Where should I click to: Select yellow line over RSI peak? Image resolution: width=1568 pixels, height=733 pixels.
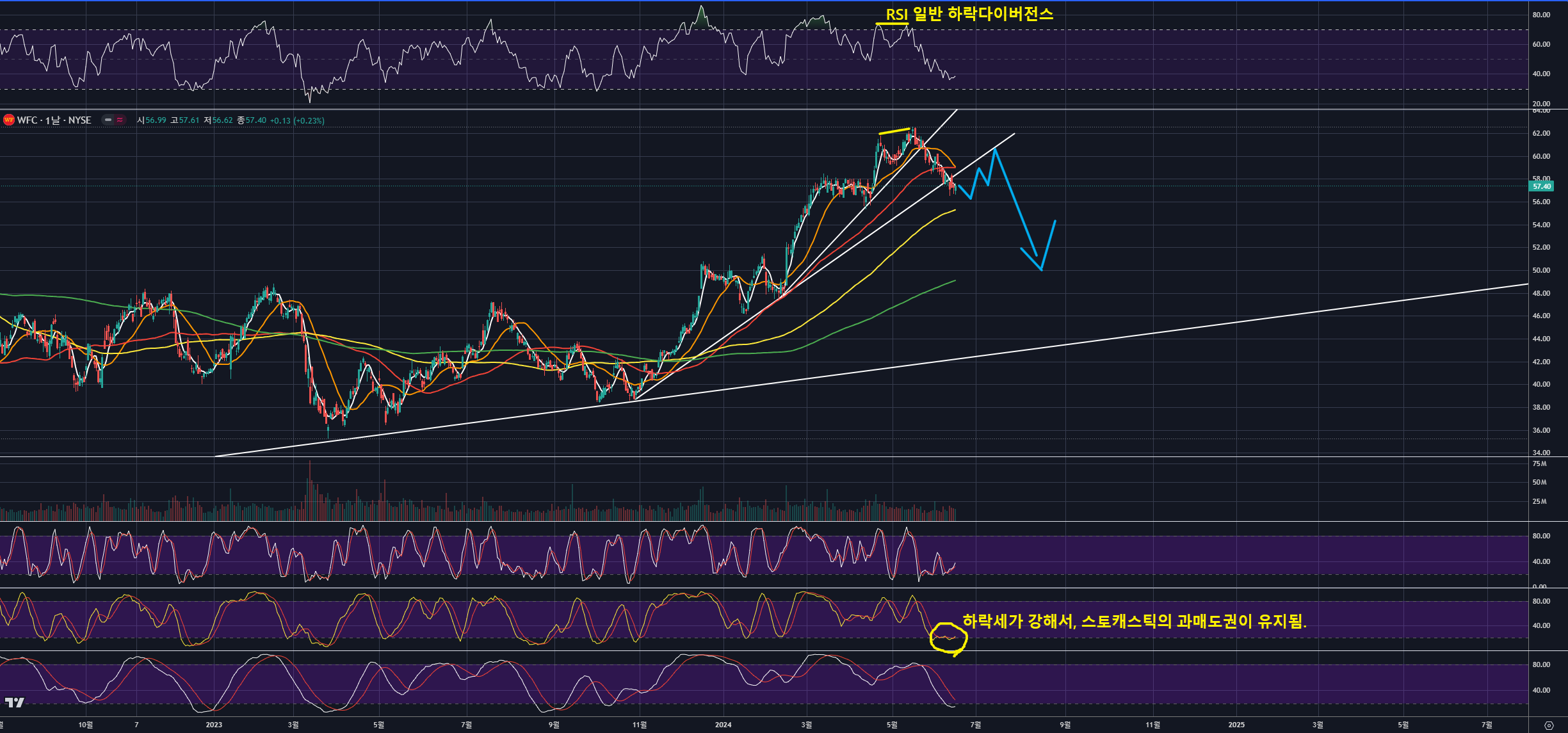click(x=891, y=24)
